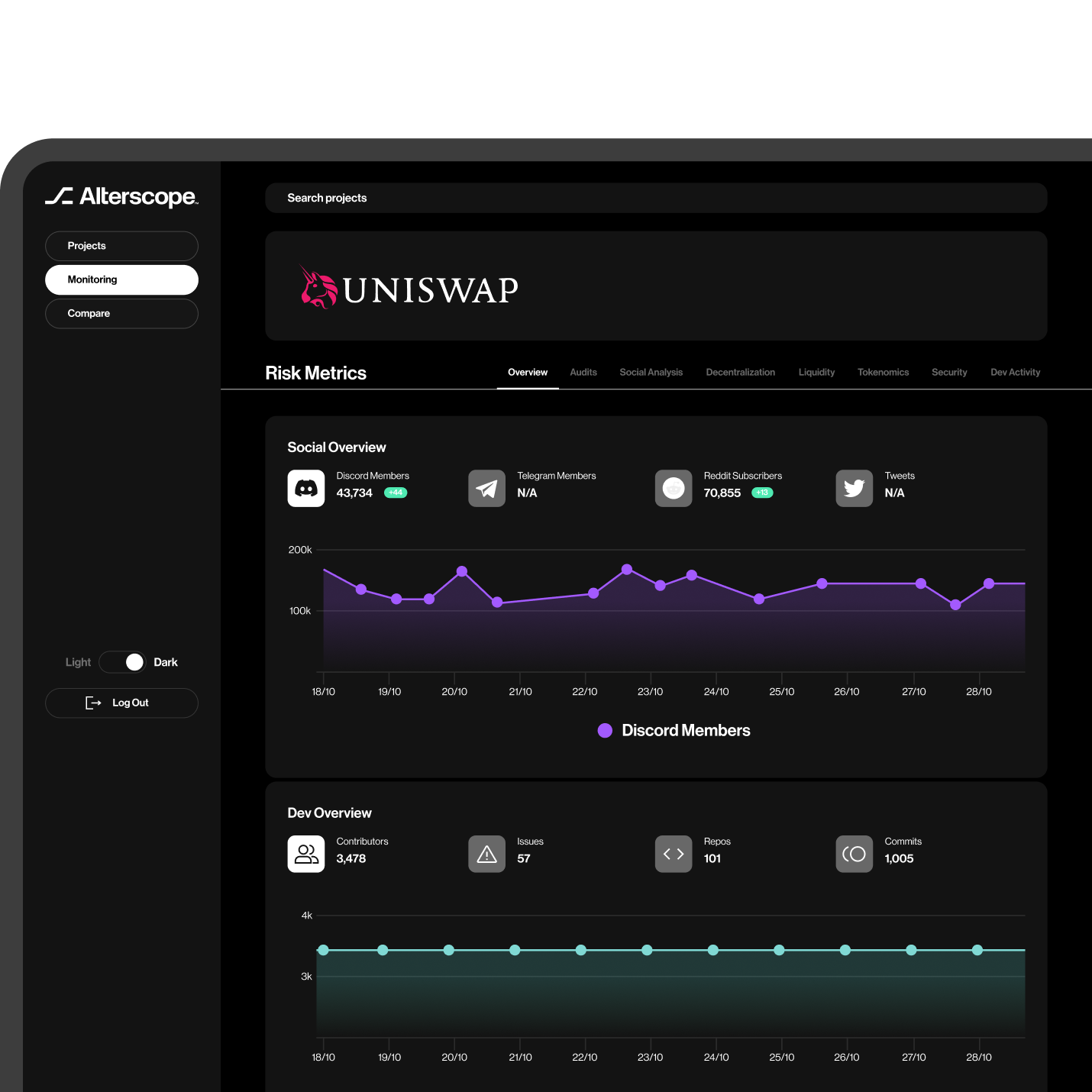Select the Monitoring sidebar button

coord(121,279)
